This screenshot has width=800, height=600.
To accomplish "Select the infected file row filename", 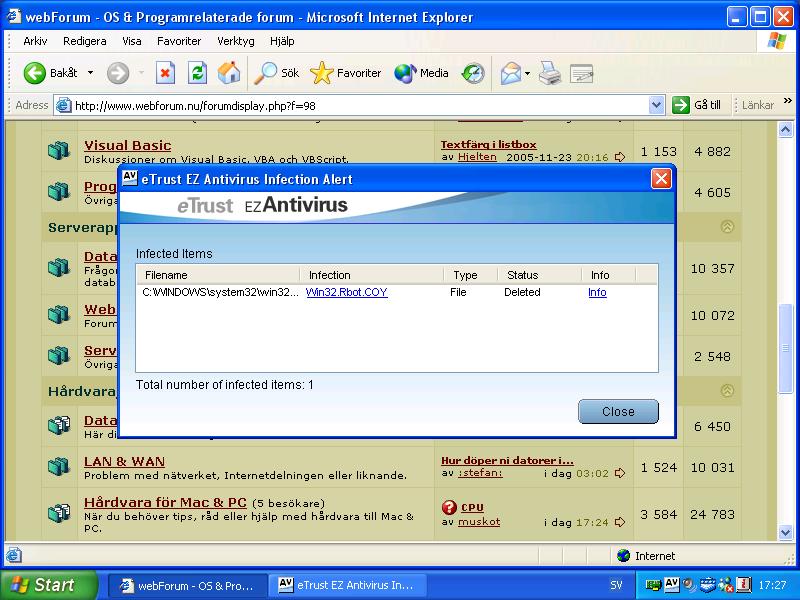I will point(220,292).
